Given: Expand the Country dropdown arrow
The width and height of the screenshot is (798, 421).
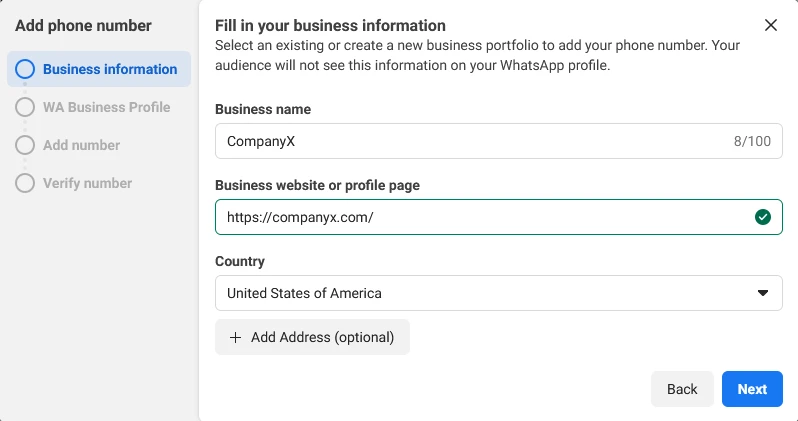Looking at the screenshot, I should click(x=762, y=293).
